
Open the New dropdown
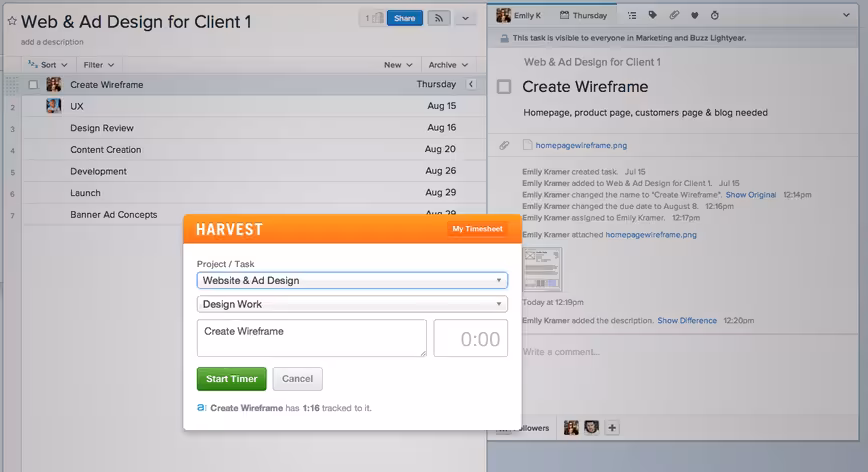398,65
